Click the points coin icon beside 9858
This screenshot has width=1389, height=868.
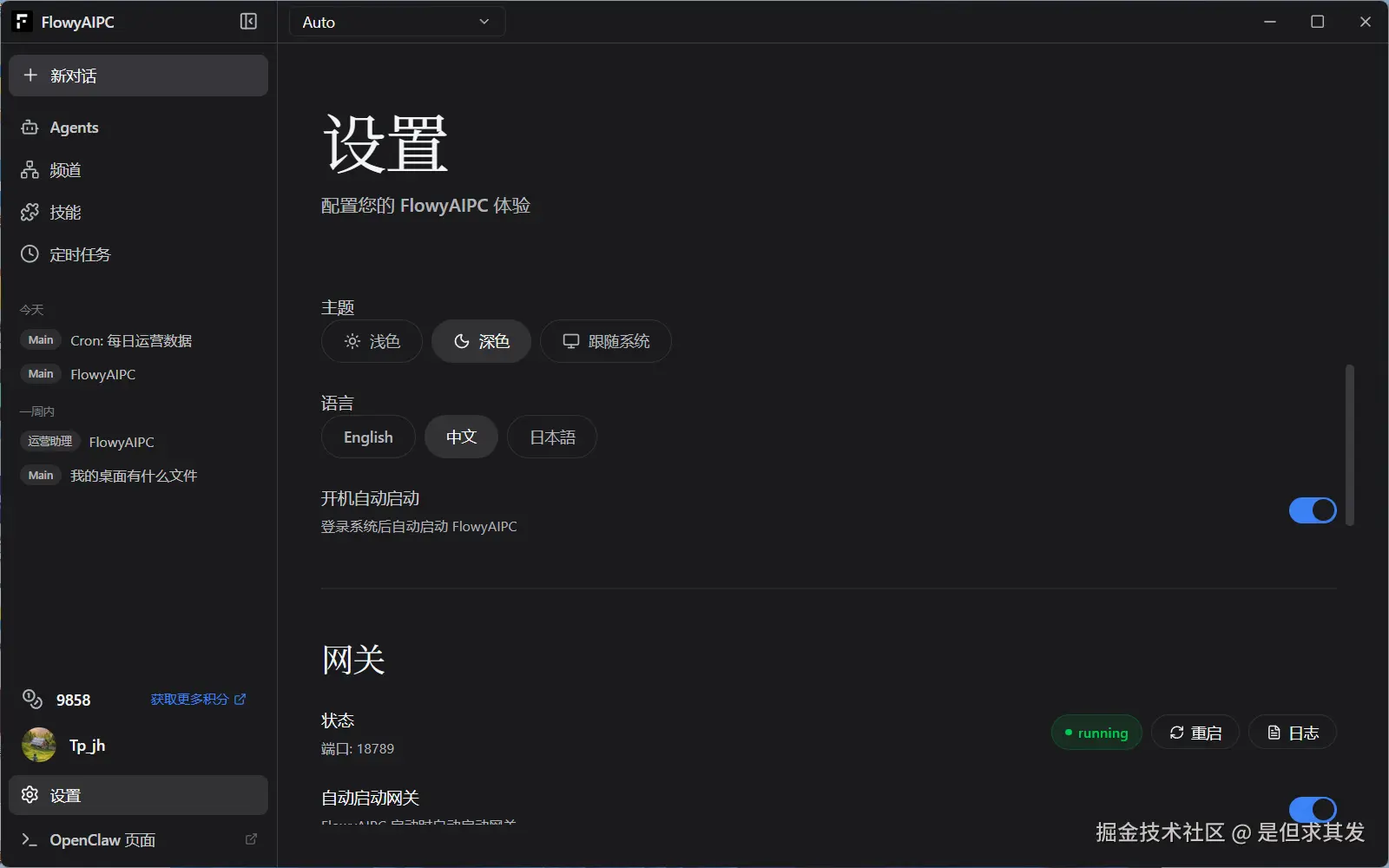pyautogui.click(x=32, y=699)
